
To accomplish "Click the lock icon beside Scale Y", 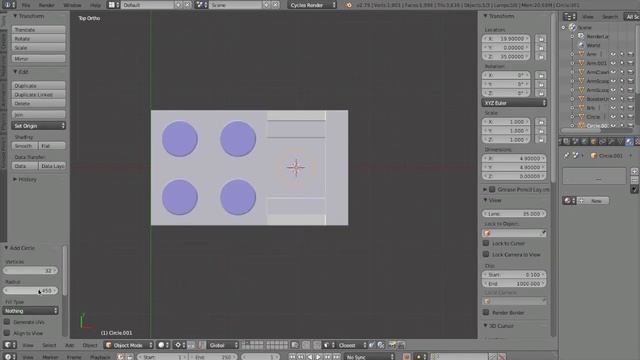I will [x=541, y=131].
